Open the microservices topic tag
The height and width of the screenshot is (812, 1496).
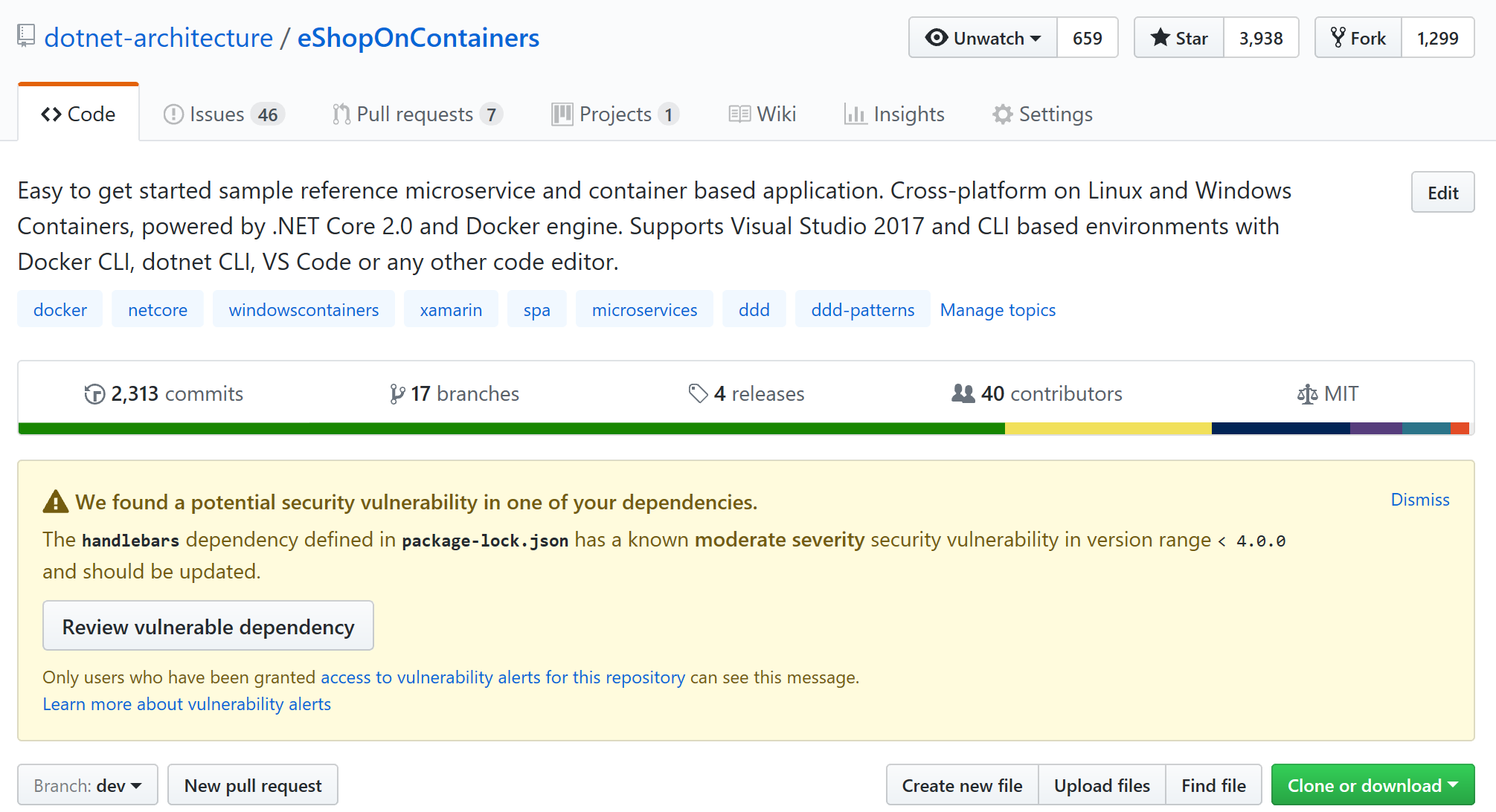pyautogui.click(x=644, y=309)
